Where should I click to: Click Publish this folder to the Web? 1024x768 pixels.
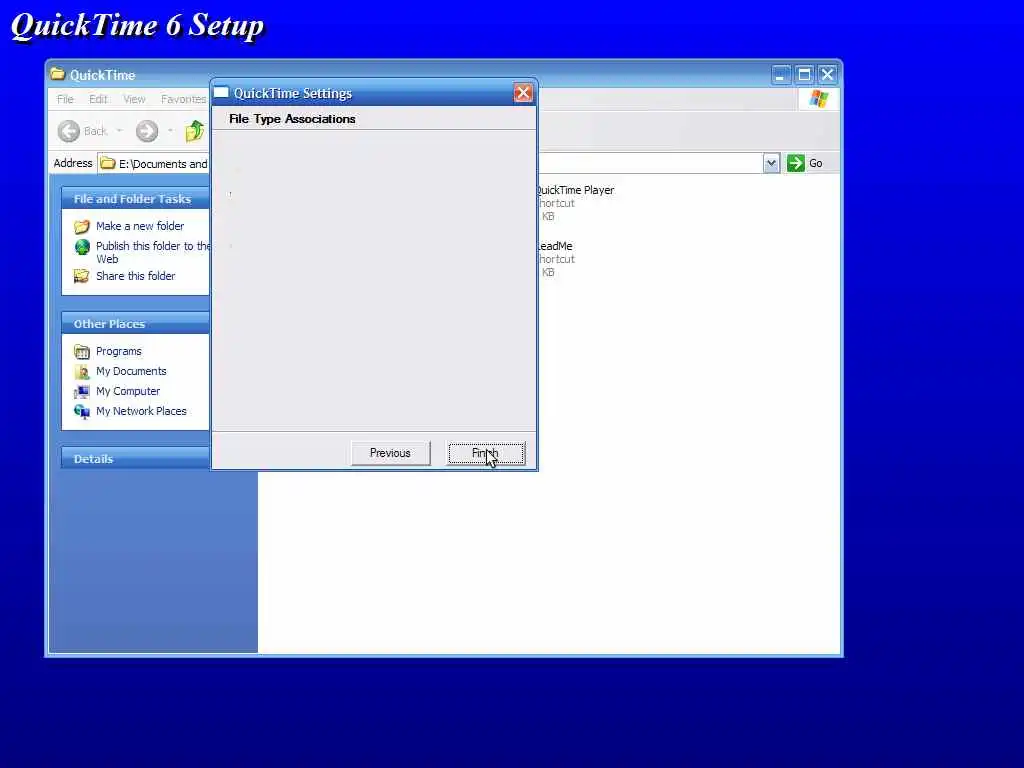coord(153,252)
